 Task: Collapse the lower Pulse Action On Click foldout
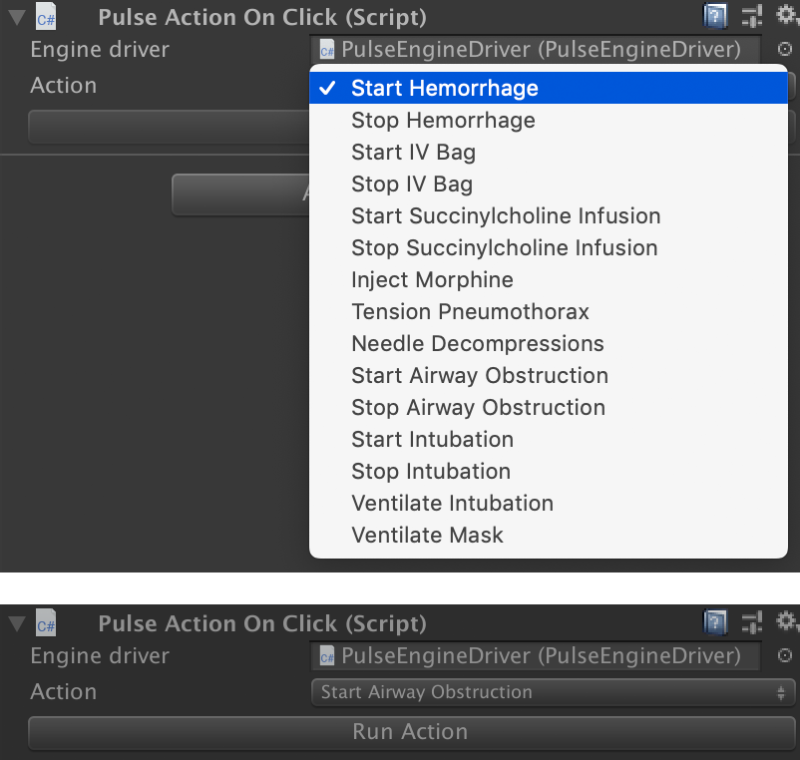pyautogui.click(x=16, y=624)
